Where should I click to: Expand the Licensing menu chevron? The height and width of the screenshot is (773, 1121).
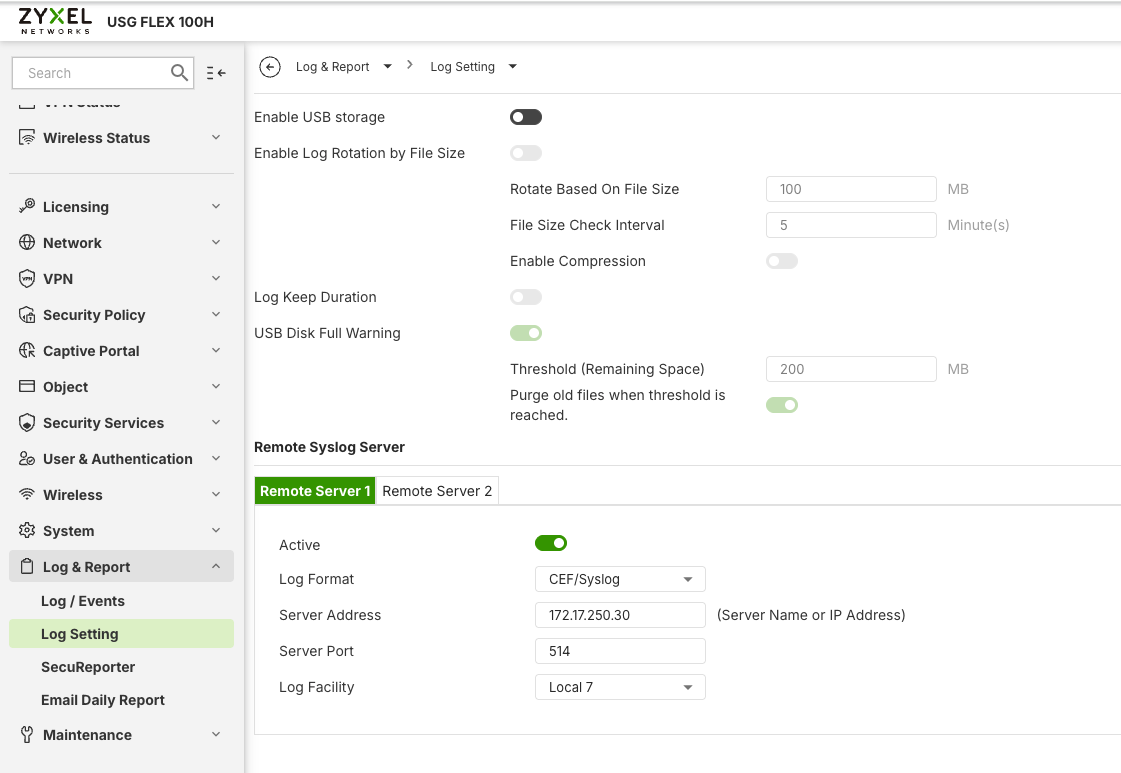(216, 206)
